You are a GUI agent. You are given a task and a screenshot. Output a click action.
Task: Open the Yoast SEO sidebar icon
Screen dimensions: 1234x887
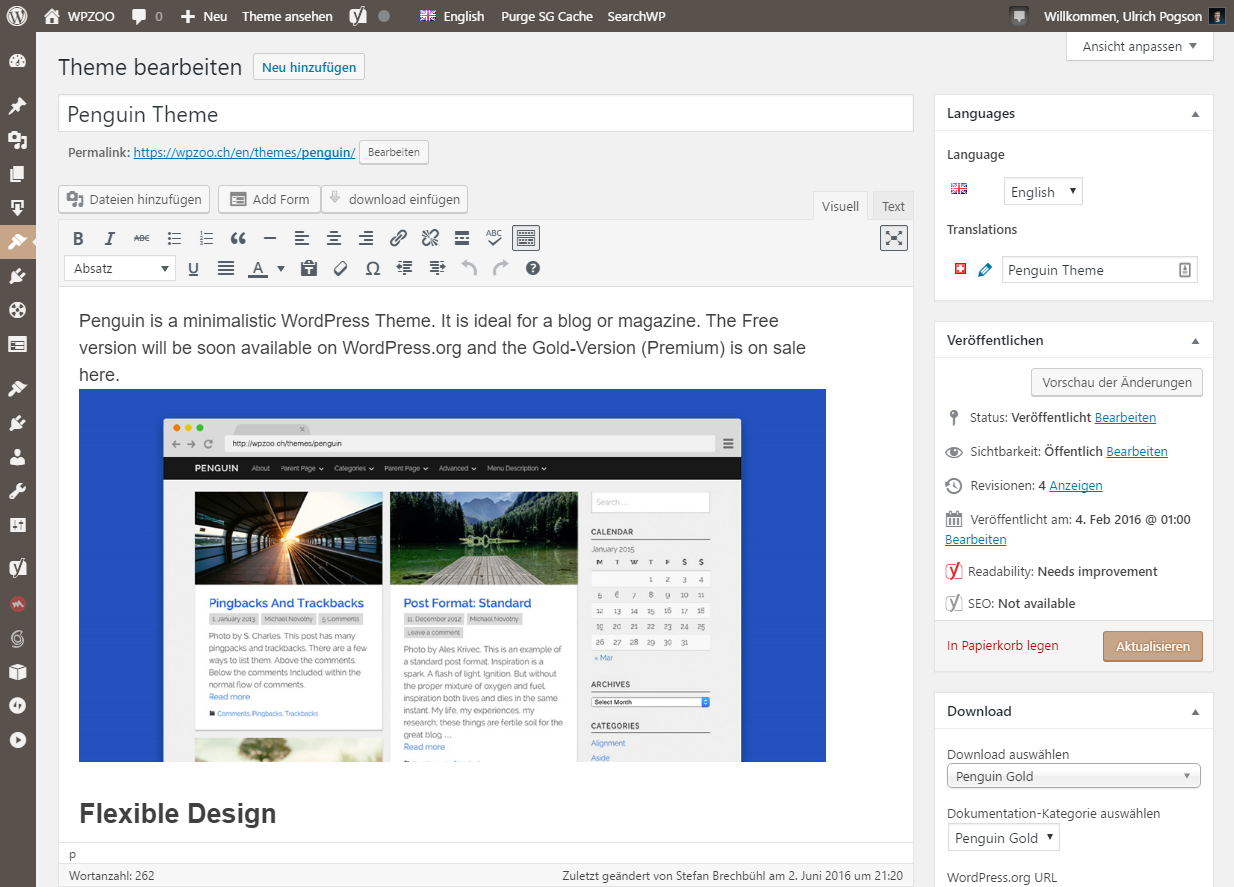click(17, 569)
